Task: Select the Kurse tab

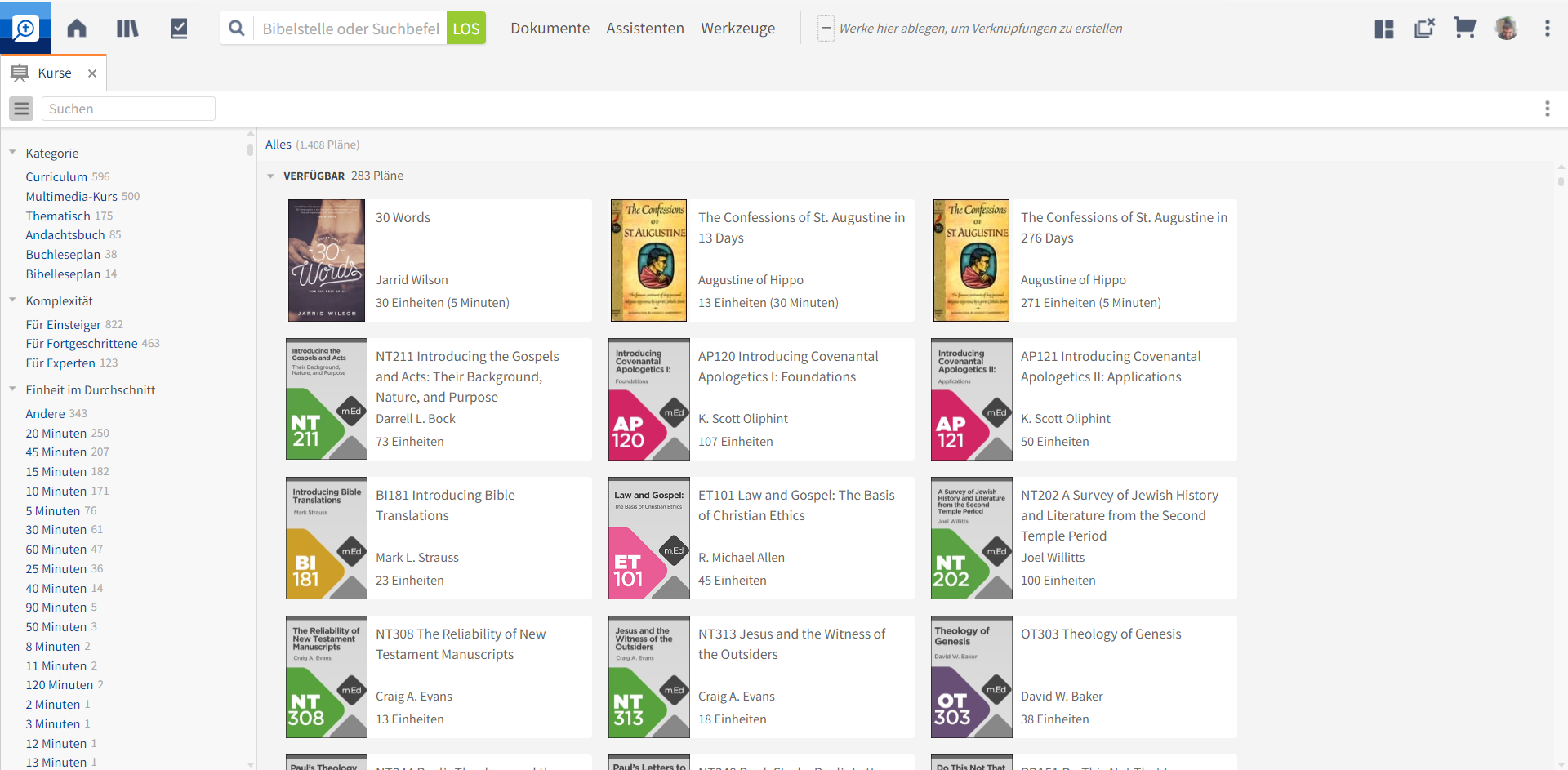Action: [54, 73]
